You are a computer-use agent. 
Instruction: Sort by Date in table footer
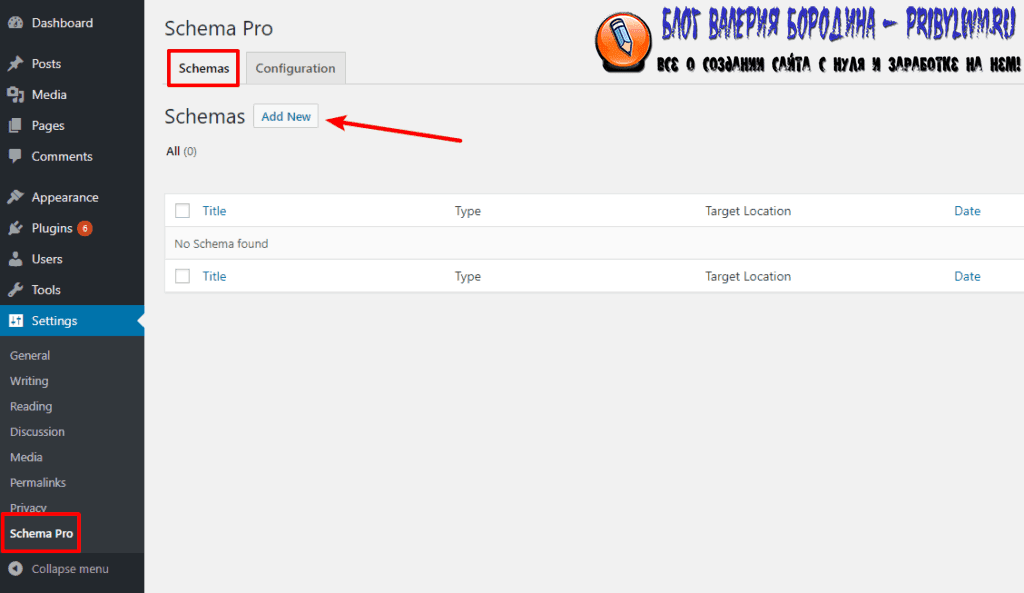967,276
